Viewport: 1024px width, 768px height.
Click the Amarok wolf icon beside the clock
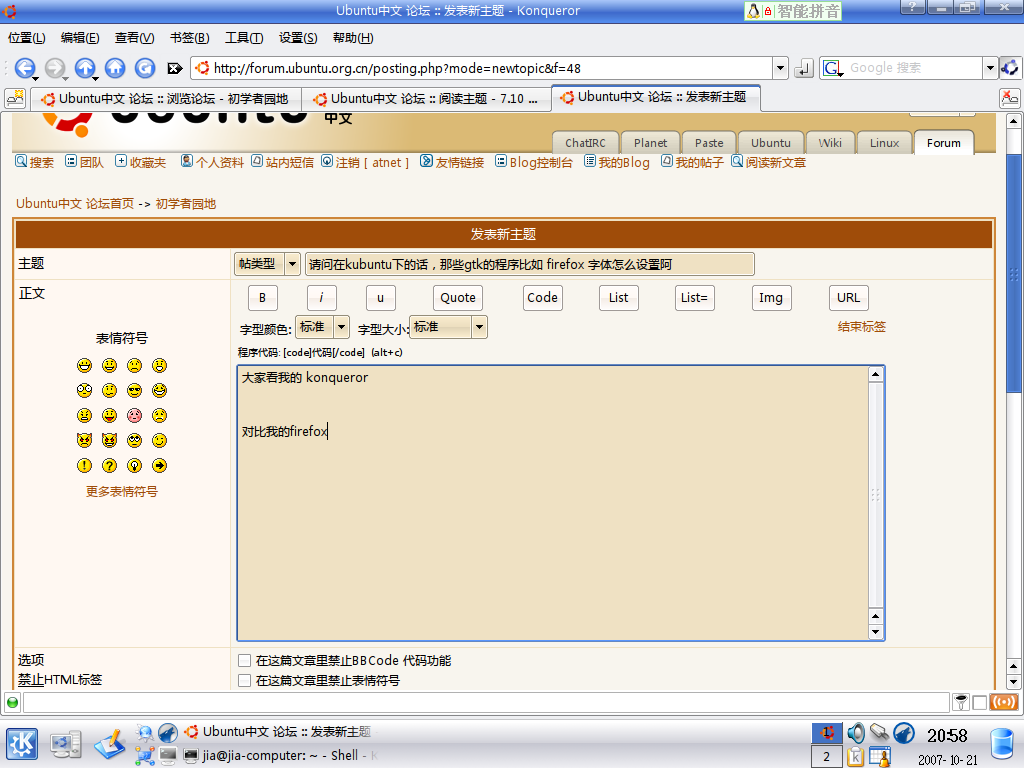(x=904, y=733)
